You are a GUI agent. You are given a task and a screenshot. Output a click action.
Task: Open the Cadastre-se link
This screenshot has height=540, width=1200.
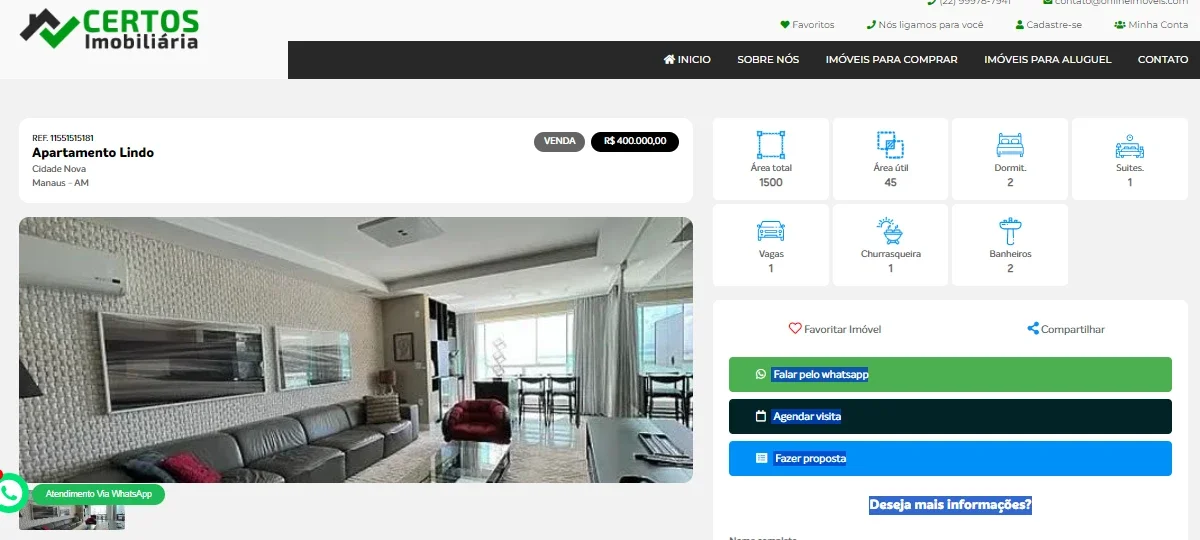1049,25
